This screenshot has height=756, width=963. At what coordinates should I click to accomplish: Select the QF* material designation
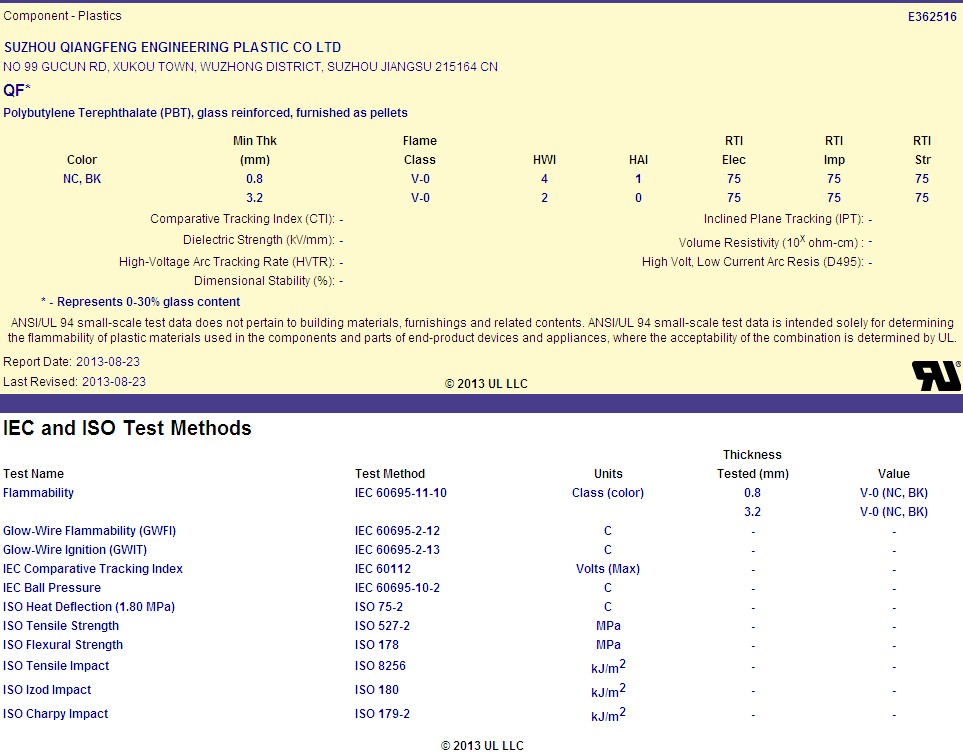click(x=17, y=90)
